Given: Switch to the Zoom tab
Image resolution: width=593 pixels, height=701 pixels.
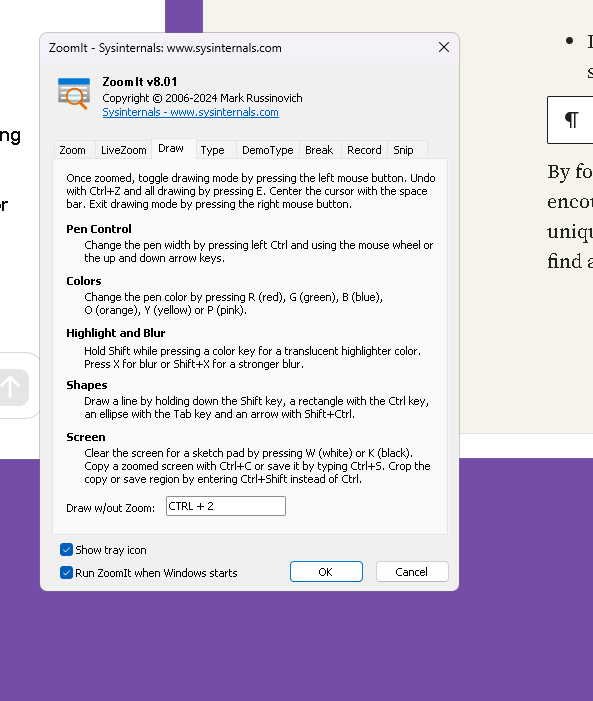Looking at the screenshot, I should tap(73, 150).
